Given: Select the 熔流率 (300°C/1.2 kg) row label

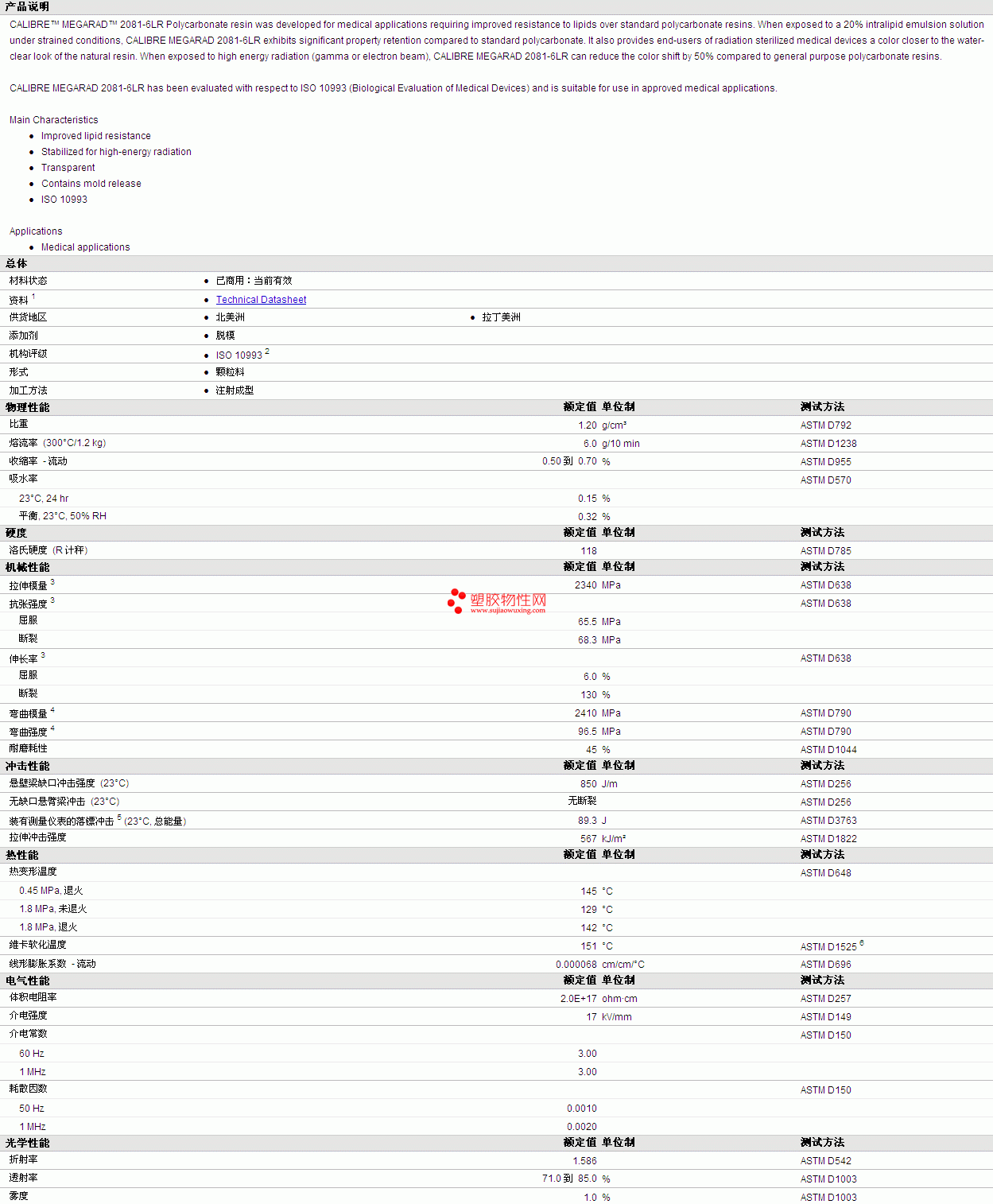Looking at the screenshot, I should [57, 443].
